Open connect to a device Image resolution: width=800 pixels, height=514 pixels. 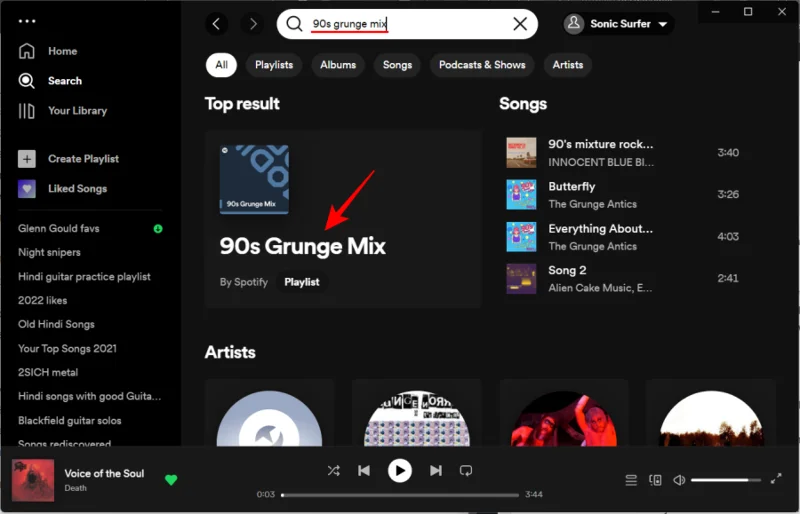[655, 480]
